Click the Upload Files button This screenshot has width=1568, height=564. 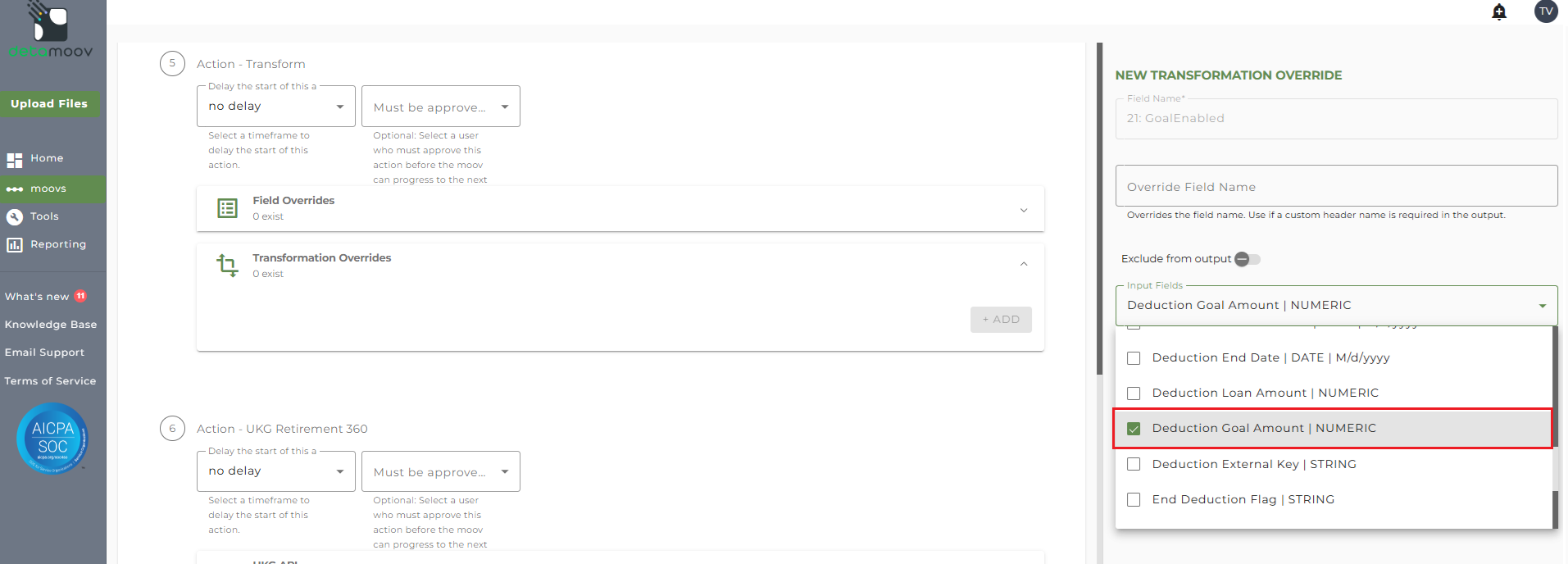[49, 104]
